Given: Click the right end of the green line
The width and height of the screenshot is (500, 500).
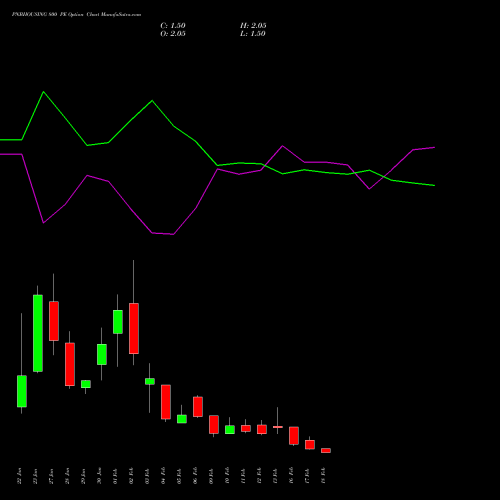Looking at the screenshot, I should pos(434,185).
